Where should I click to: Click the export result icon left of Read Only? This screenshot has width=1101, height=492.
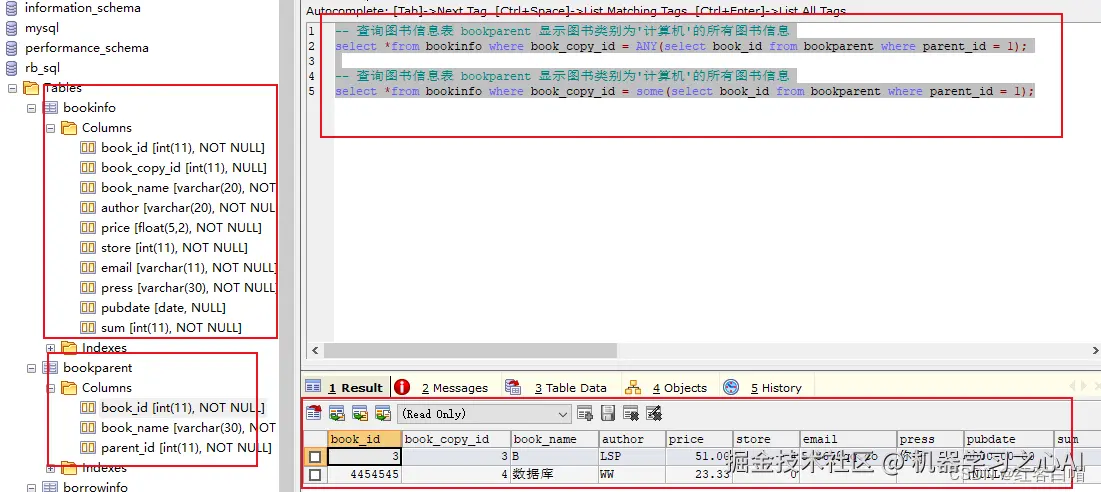[x=314, y=413]
